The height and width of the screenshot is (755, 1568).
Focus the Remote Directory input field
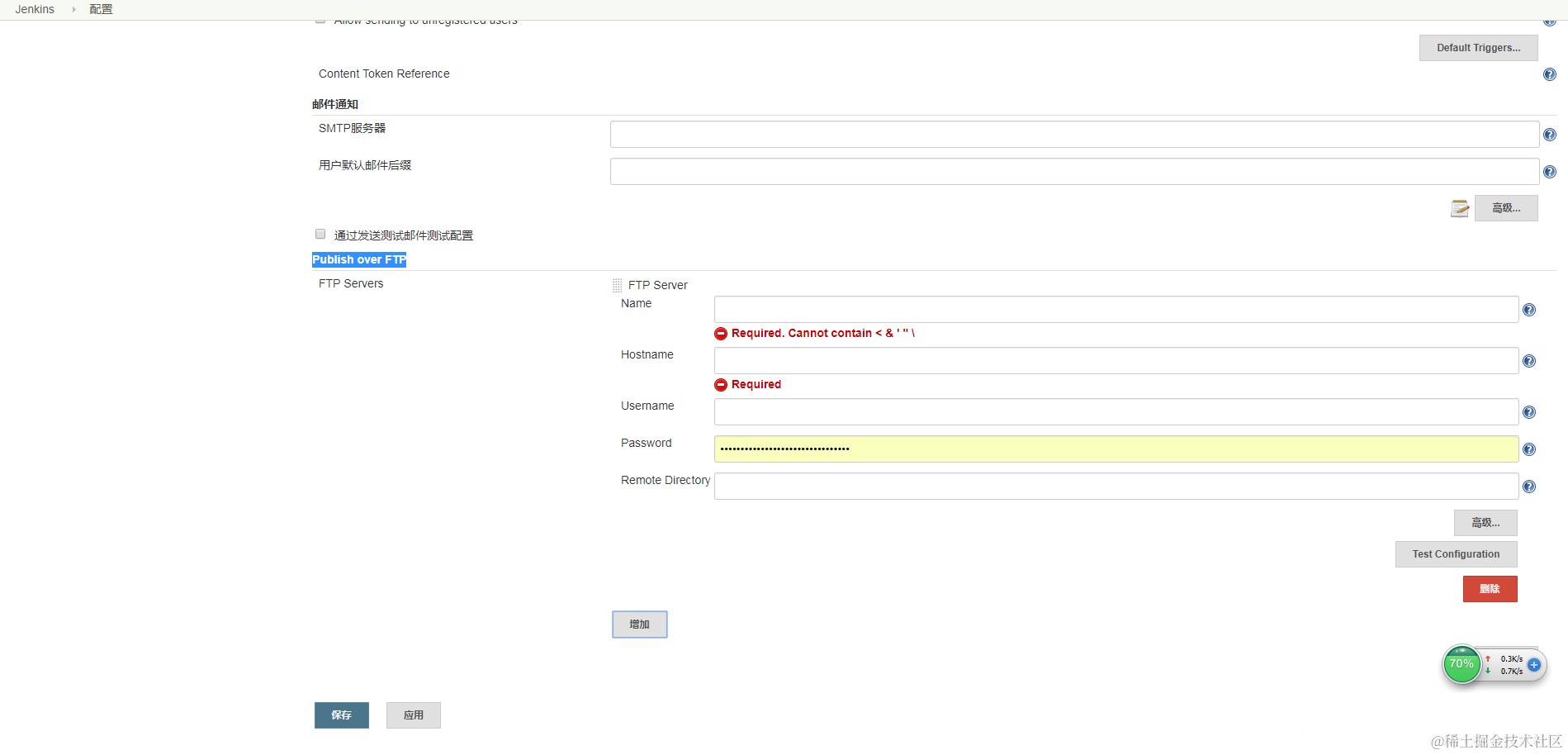(1116, 487)
